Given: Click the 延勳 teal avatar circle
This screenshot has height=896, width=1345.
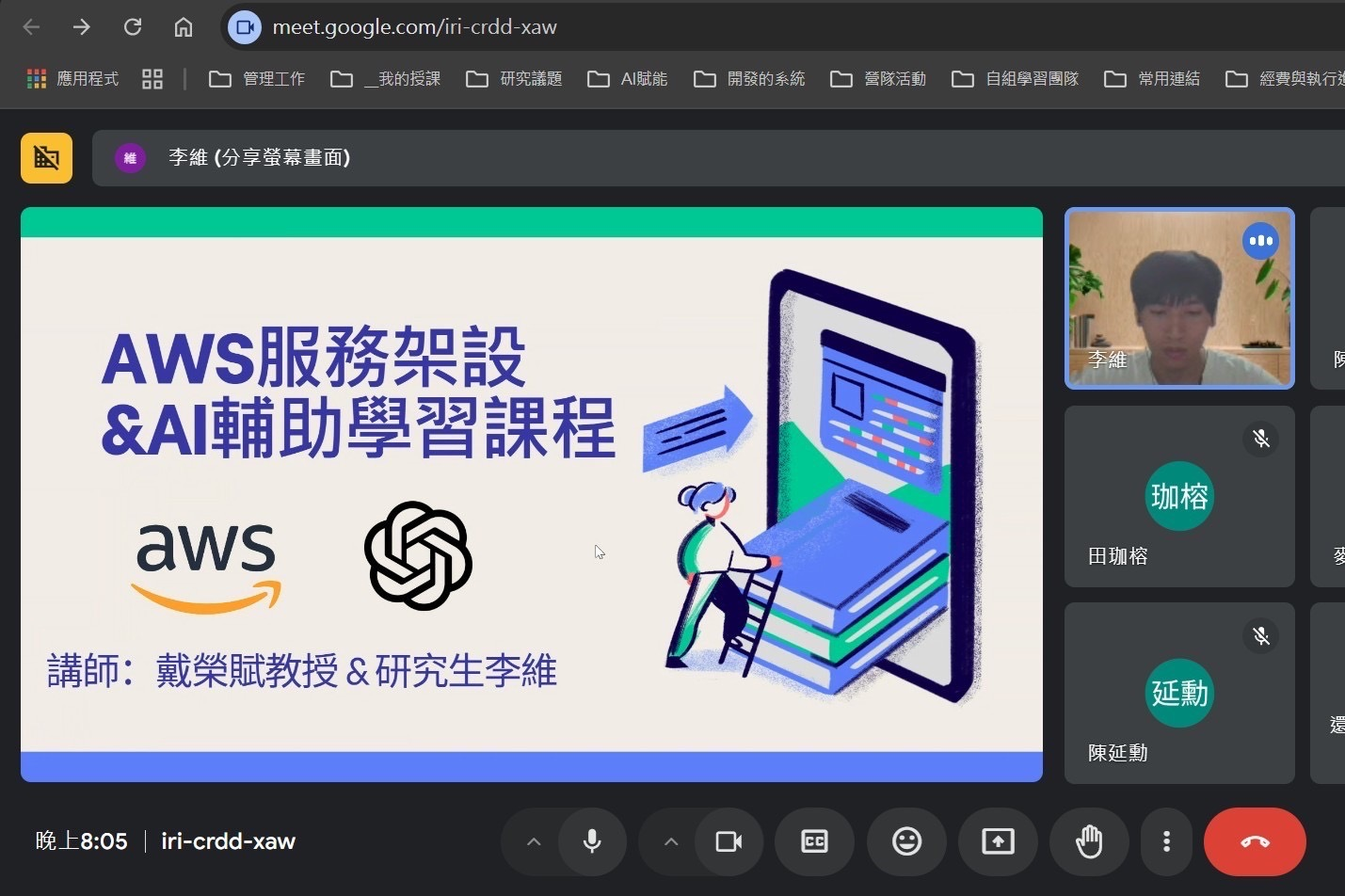Looking at the screenshot, I should 1179,693.
